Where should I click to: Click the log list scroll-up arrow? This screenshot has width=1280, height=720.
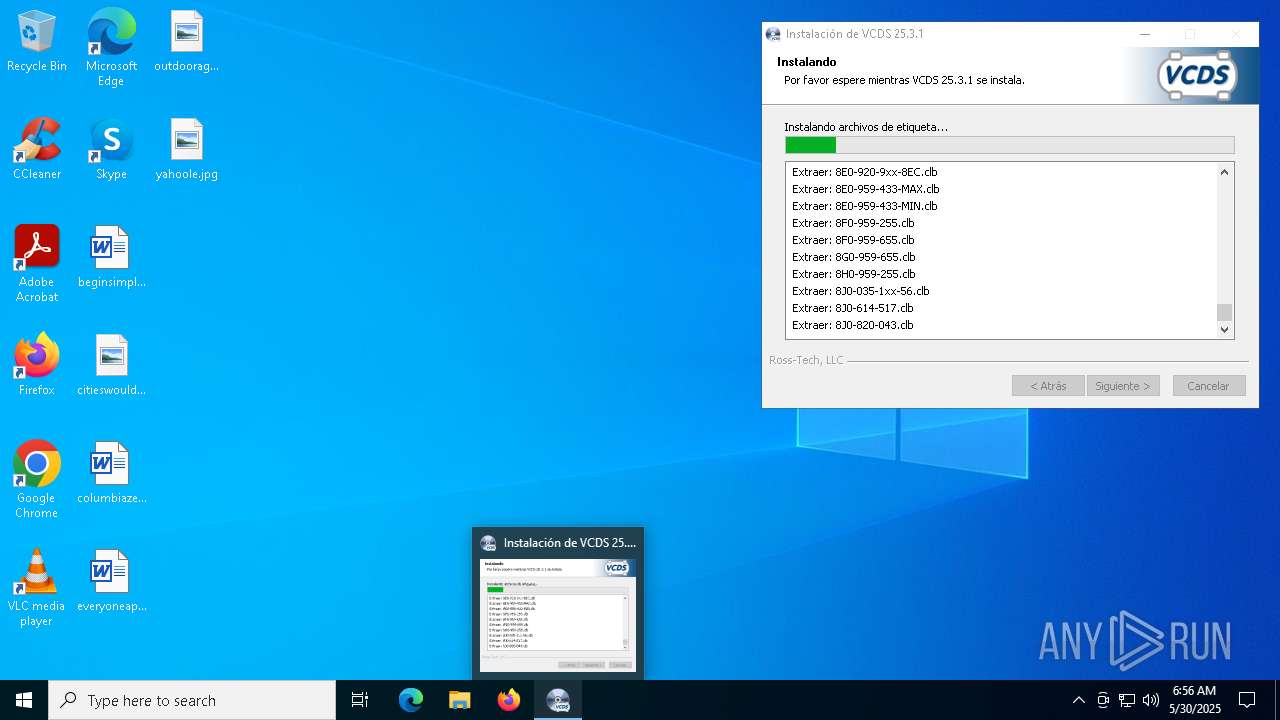[1224, 172]
